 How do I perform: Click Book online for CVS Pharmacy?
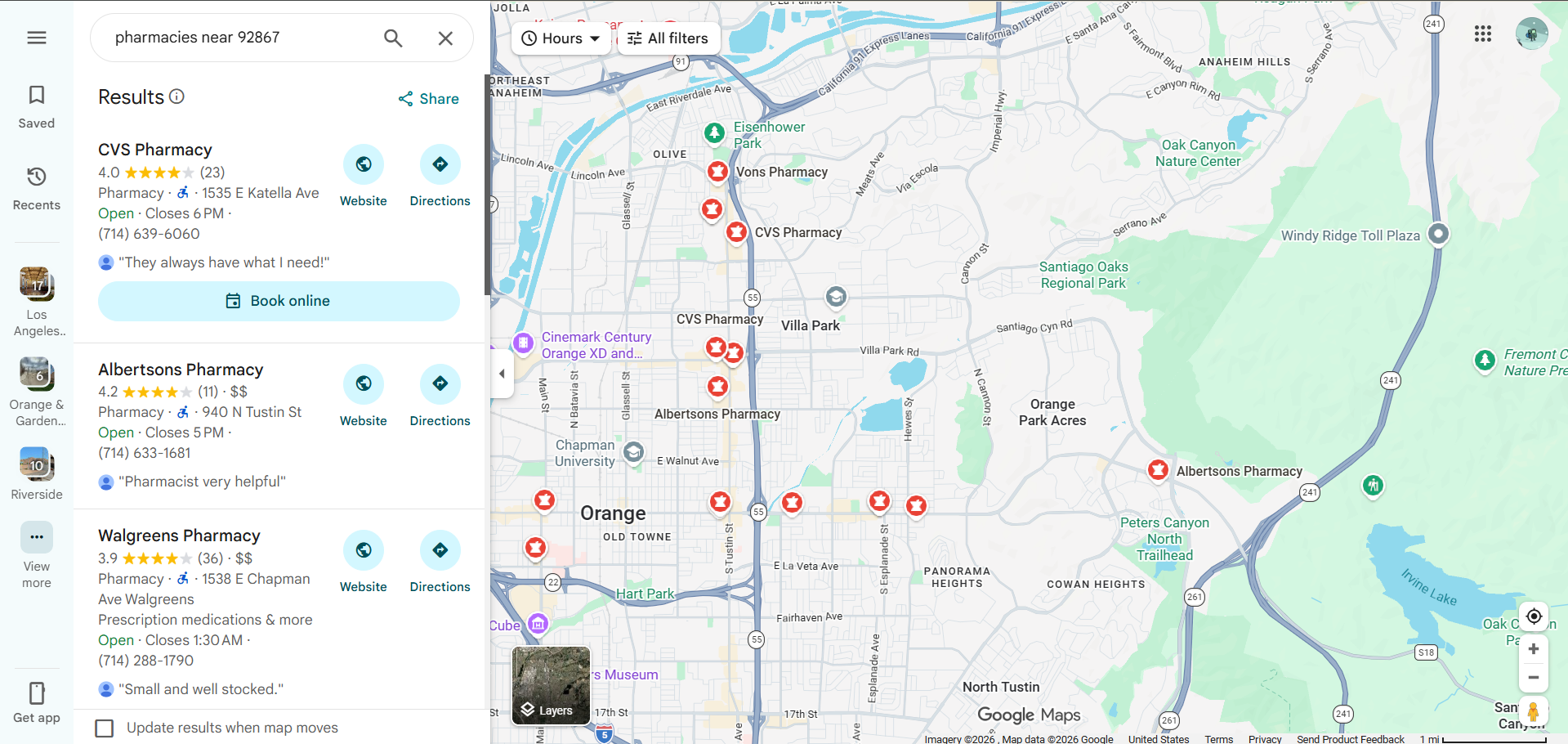tap(279, 301)
